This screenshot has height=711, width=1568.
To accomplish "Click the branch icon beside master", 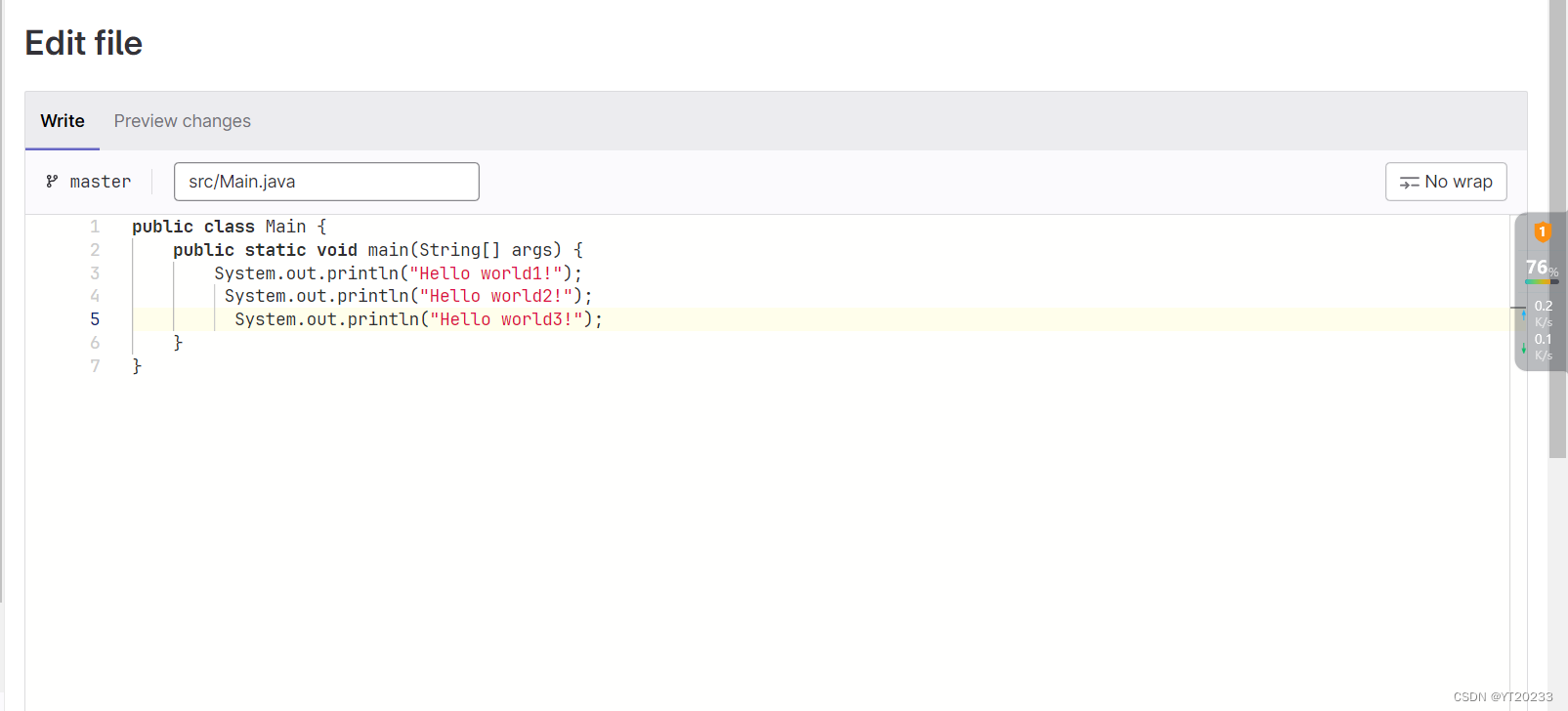I will click(52, 182).
